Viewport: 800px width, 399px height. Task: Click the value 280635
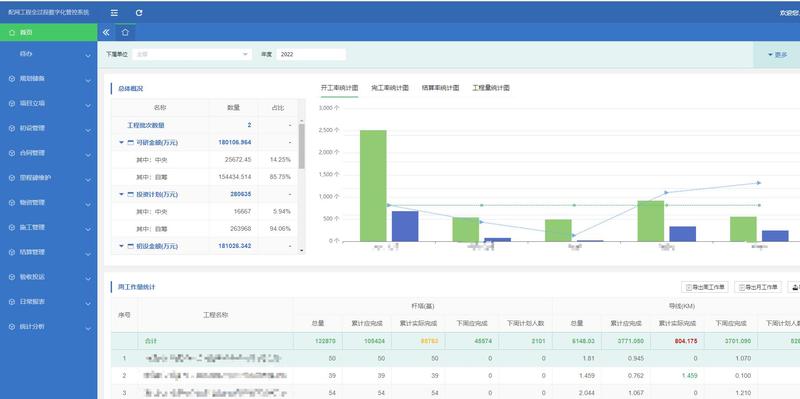[242, 194]
